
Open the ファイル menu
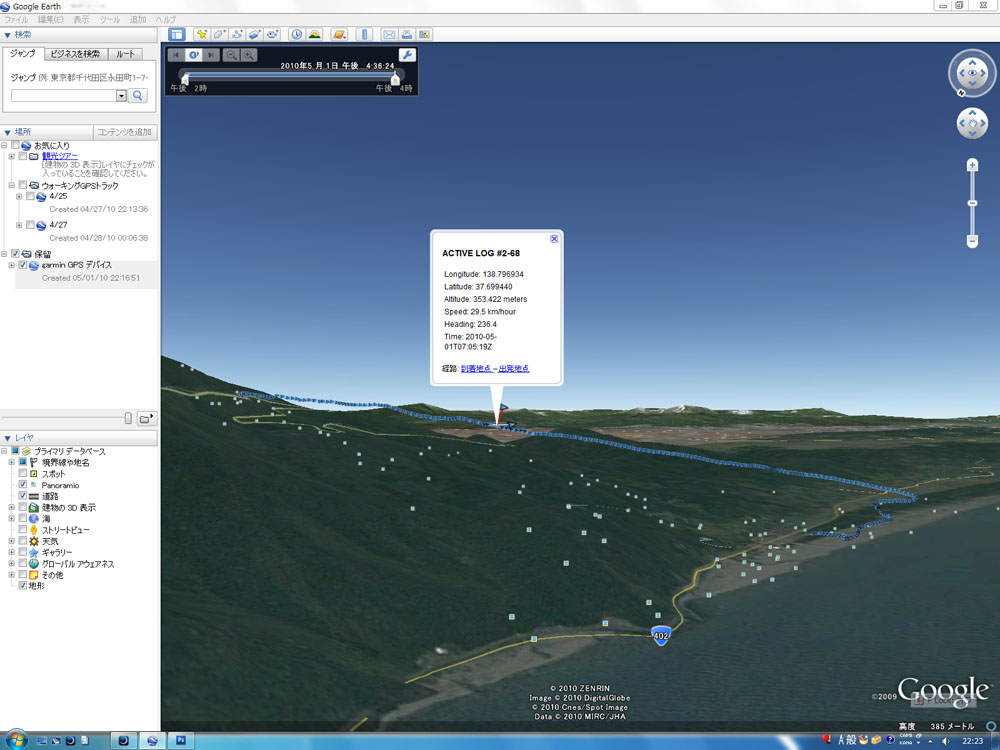click(x=17, y=19)
